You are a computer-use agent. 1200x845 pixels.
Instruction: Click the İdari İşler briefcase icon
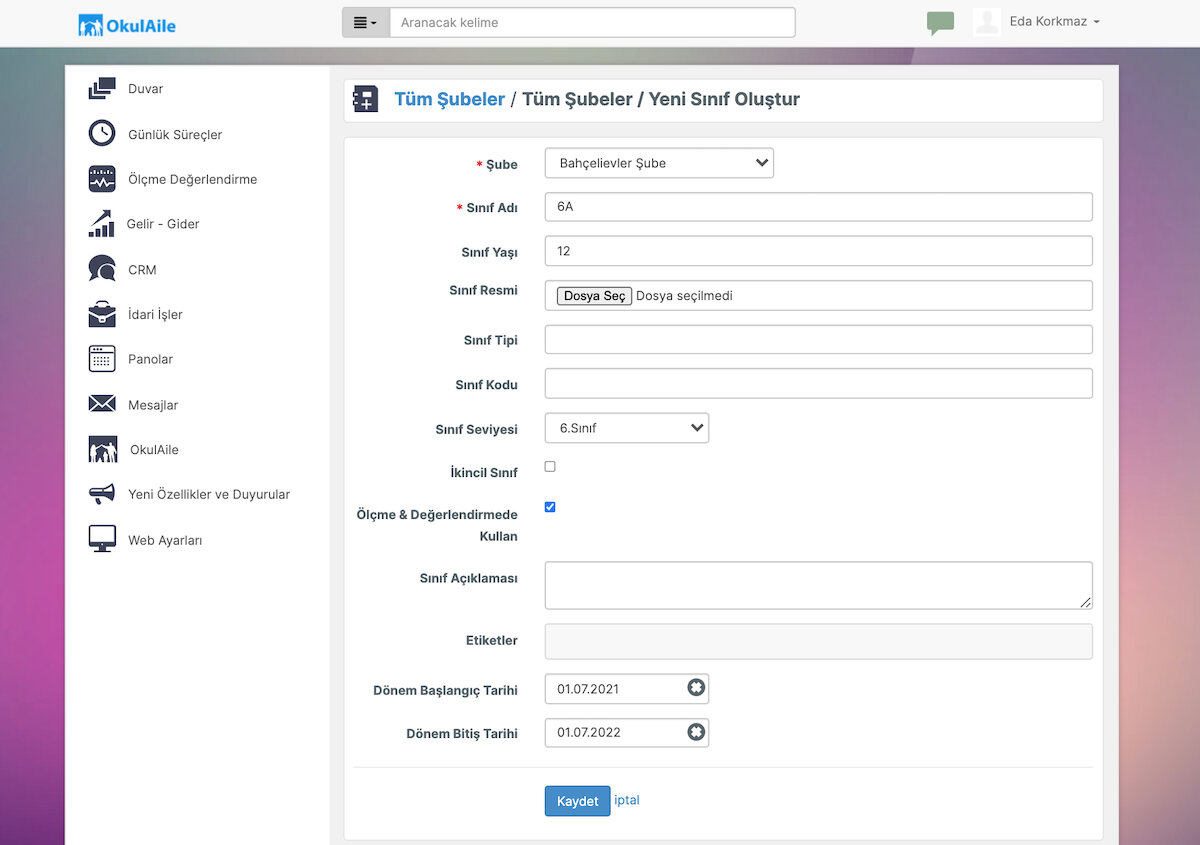pos(102,314)
